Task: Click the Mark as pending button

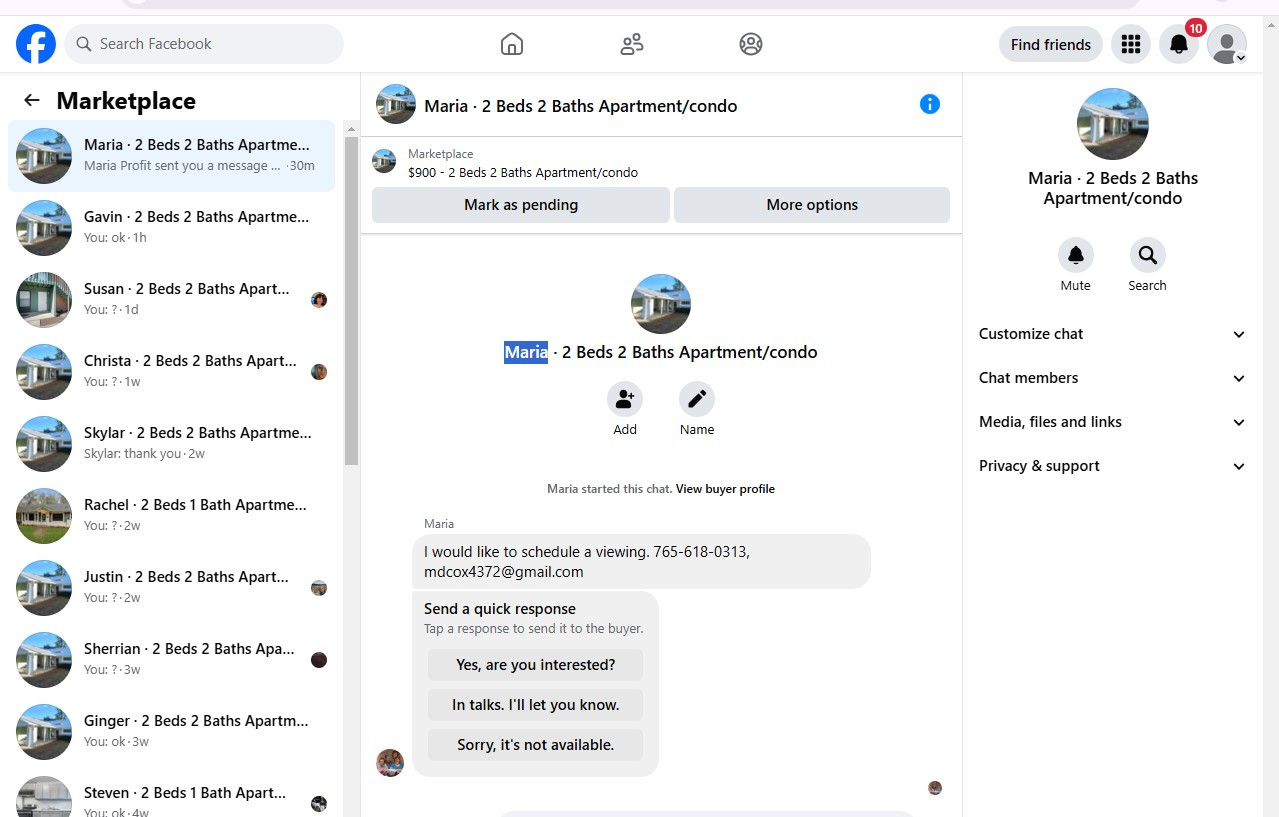Action: pos(521,205)
